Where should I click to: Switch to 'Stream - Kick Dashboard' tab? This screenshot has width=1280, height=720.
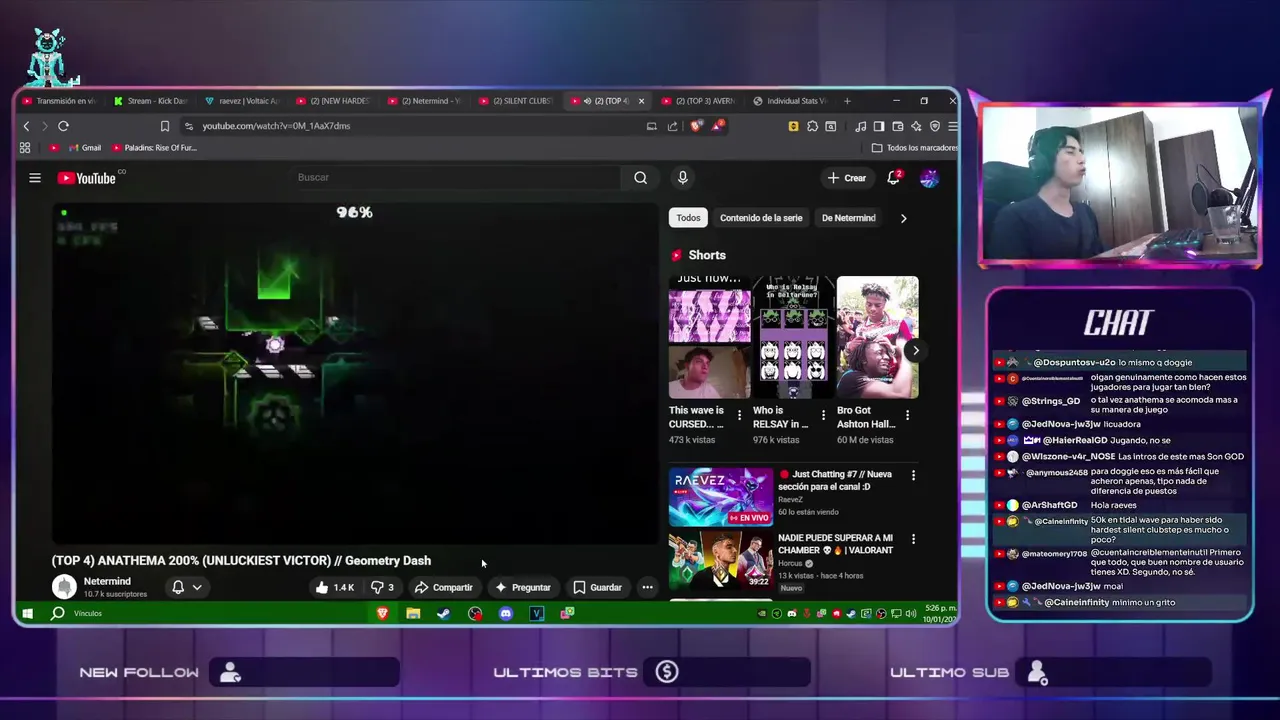point(150,101)
